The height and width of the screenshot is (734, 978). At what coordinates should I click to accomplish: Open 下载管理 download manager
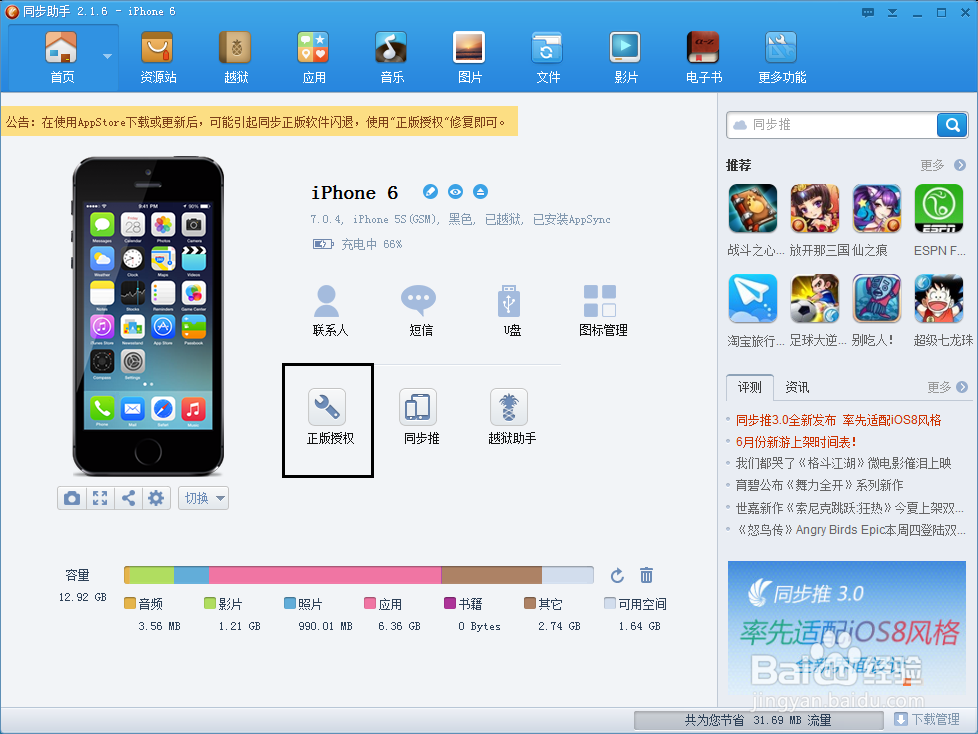[x=927, y=719]
